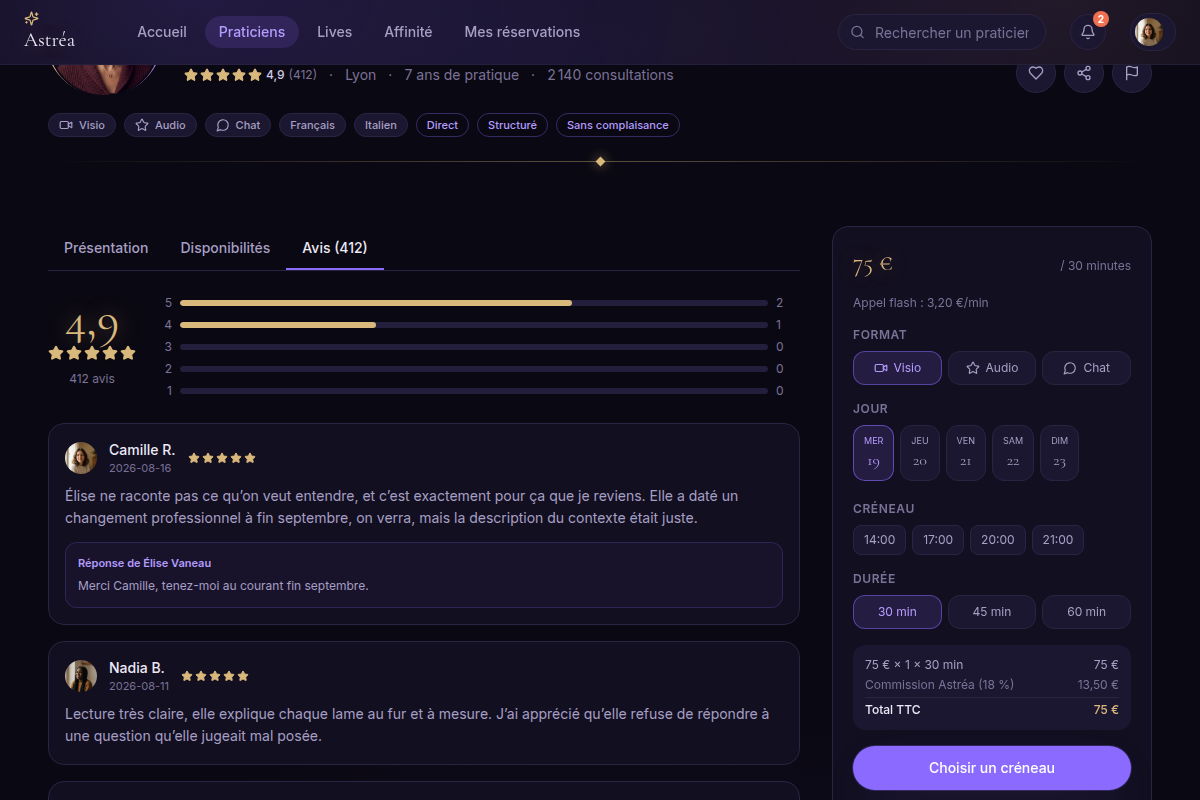Set duration to 60 min
This screenshot has width=1200, height=800.
(x=1086, y=612)
